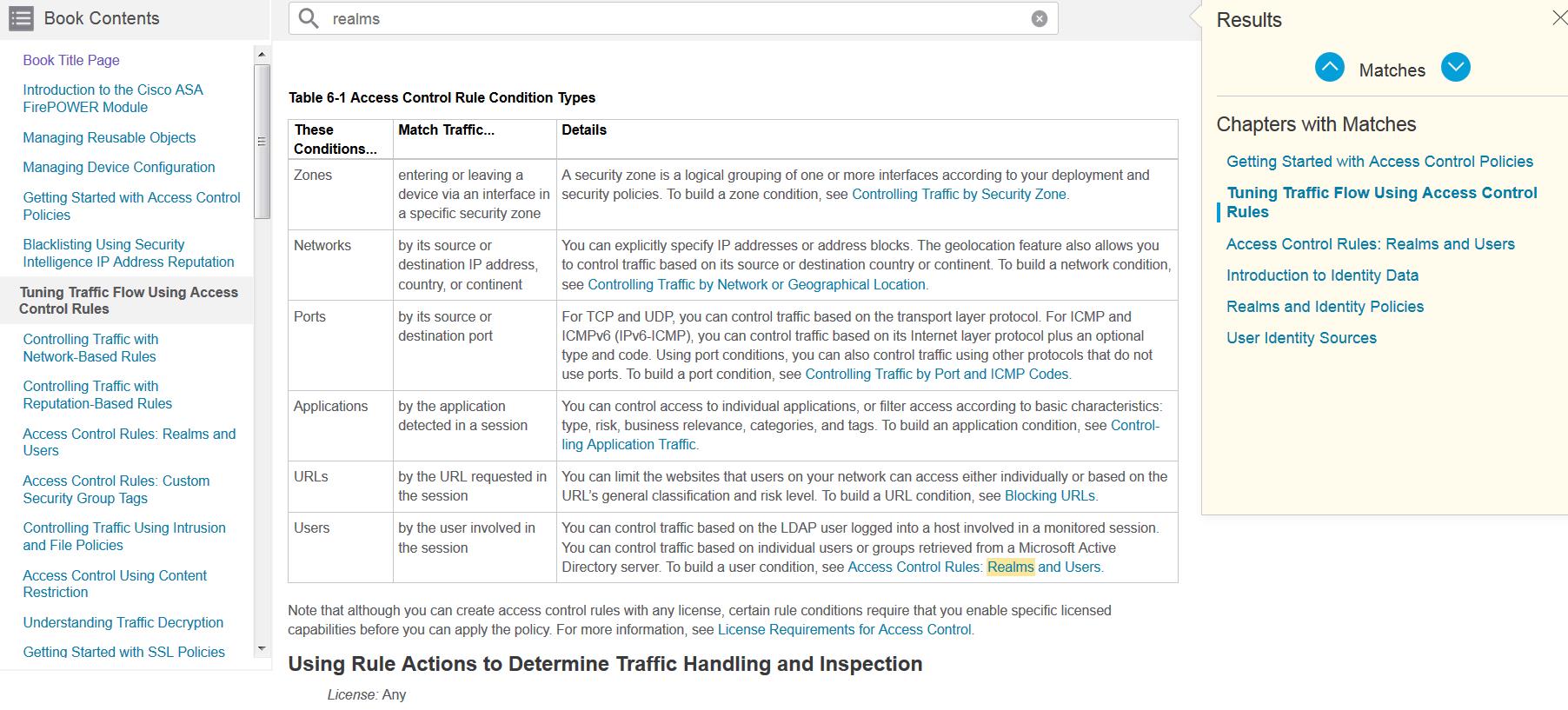Open Controlling Traffic with Network-Based Rules

90,348
